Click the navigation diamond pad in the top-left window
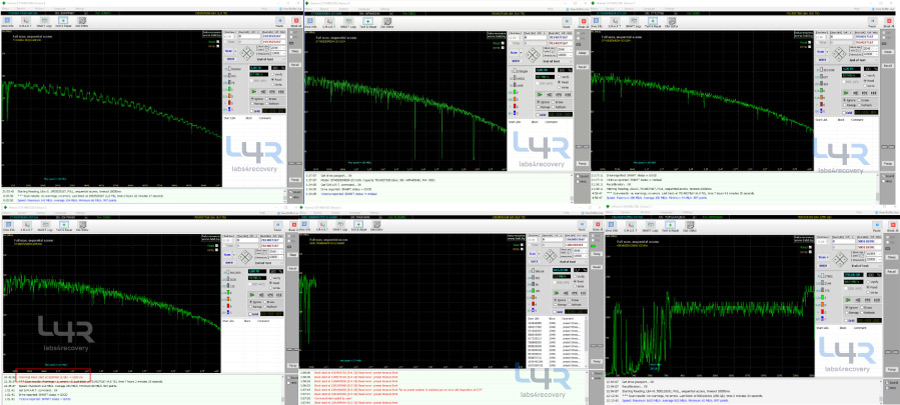The height and width of the screenshot is (405, 900). click(247, 53)
